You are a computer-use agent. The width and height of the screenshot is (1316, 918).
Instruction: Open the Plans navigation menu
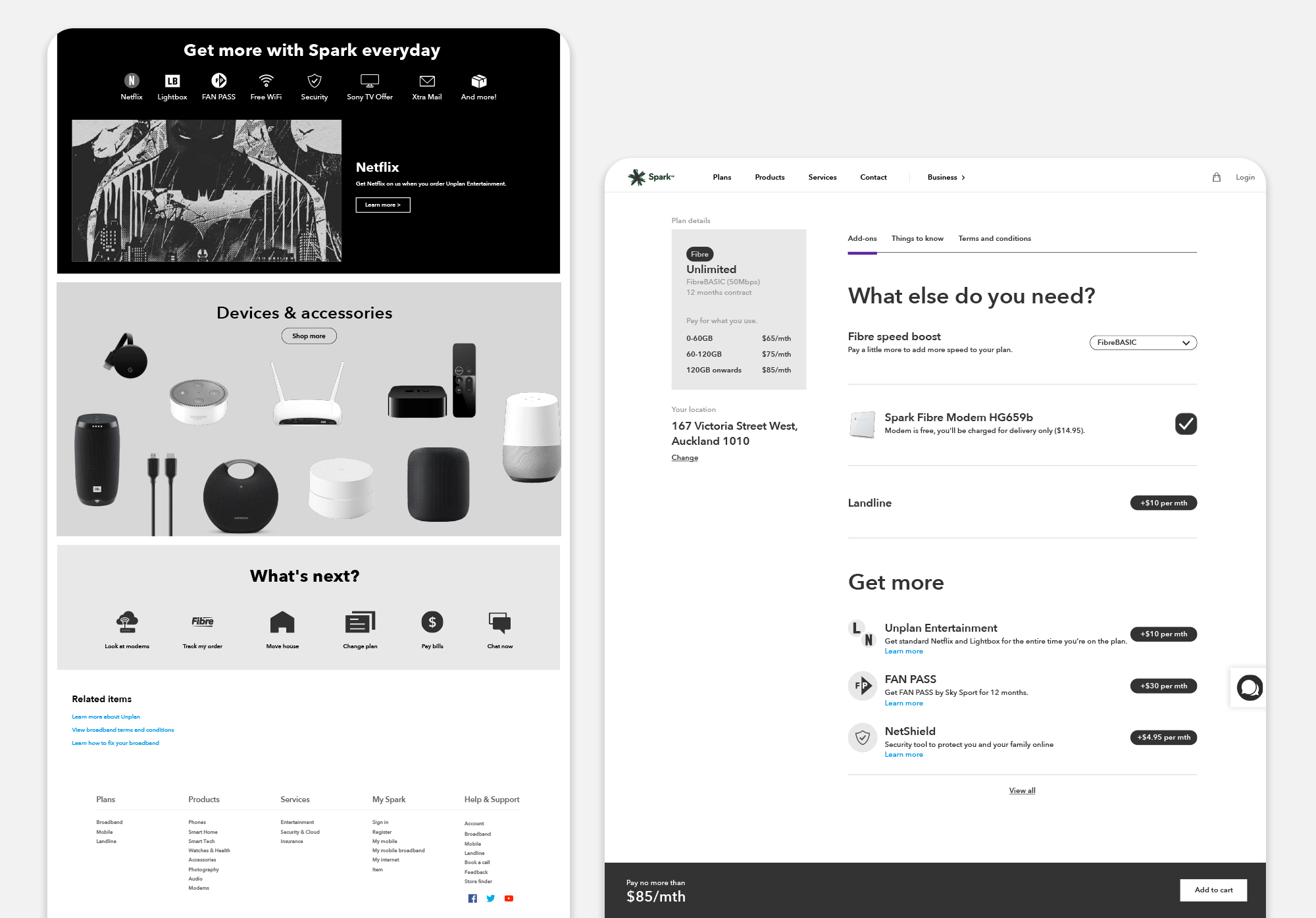pyautogui.click(x=722, y=177)
